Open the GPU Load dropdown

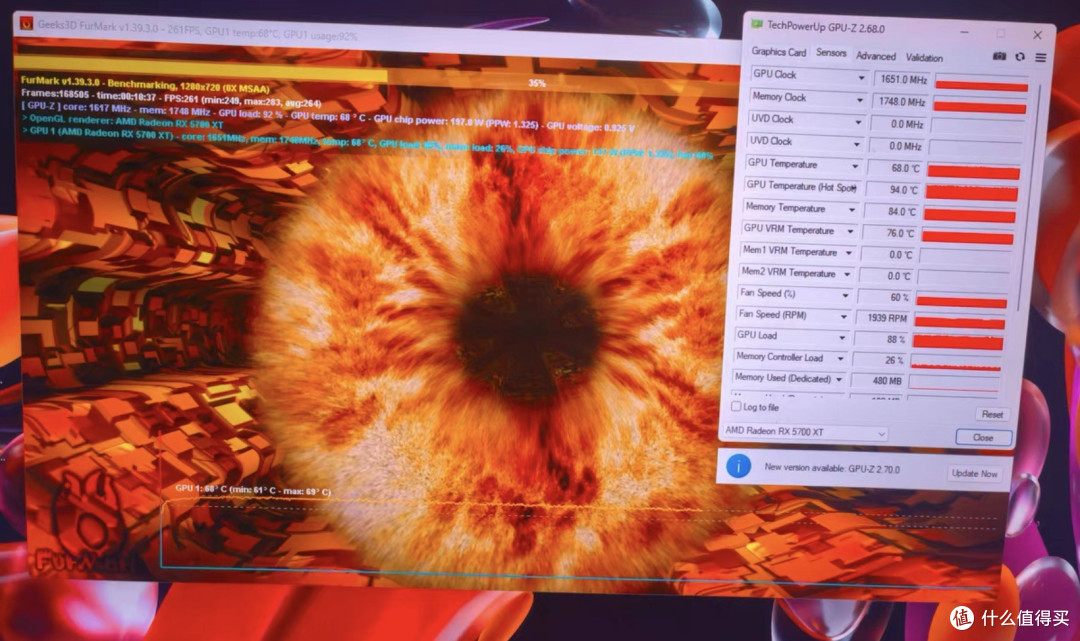coord(842,337)
